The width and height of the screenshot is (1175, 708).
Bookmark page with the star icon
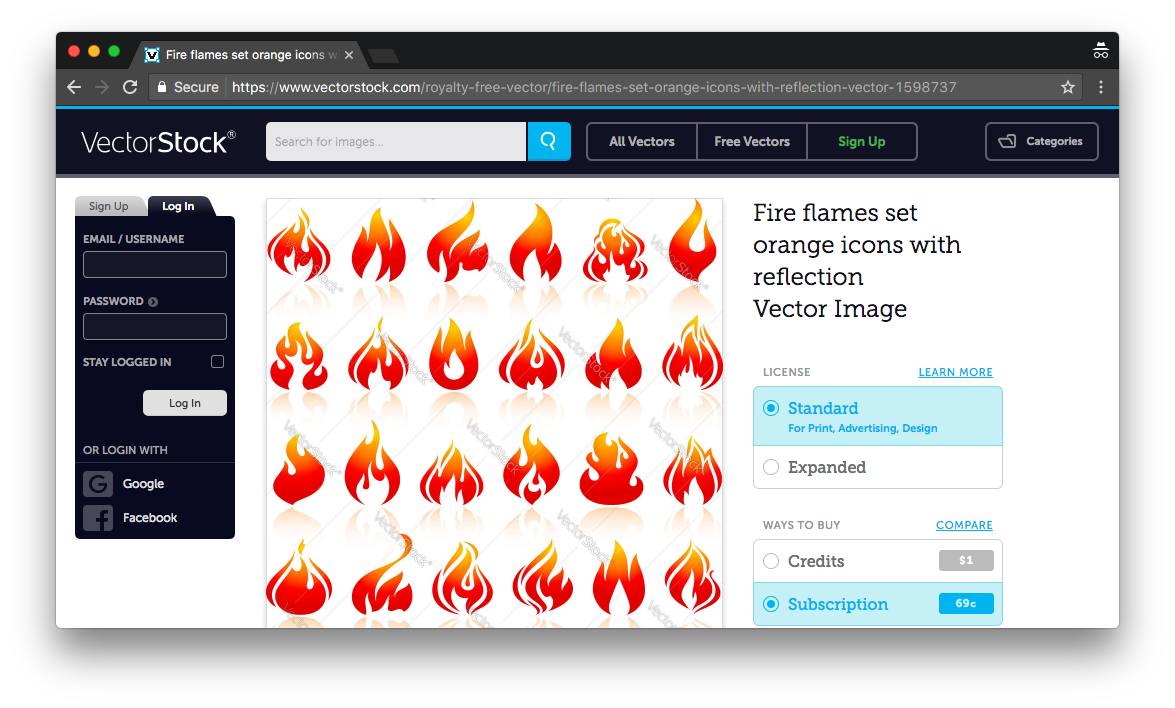(x=1068, y=87)
